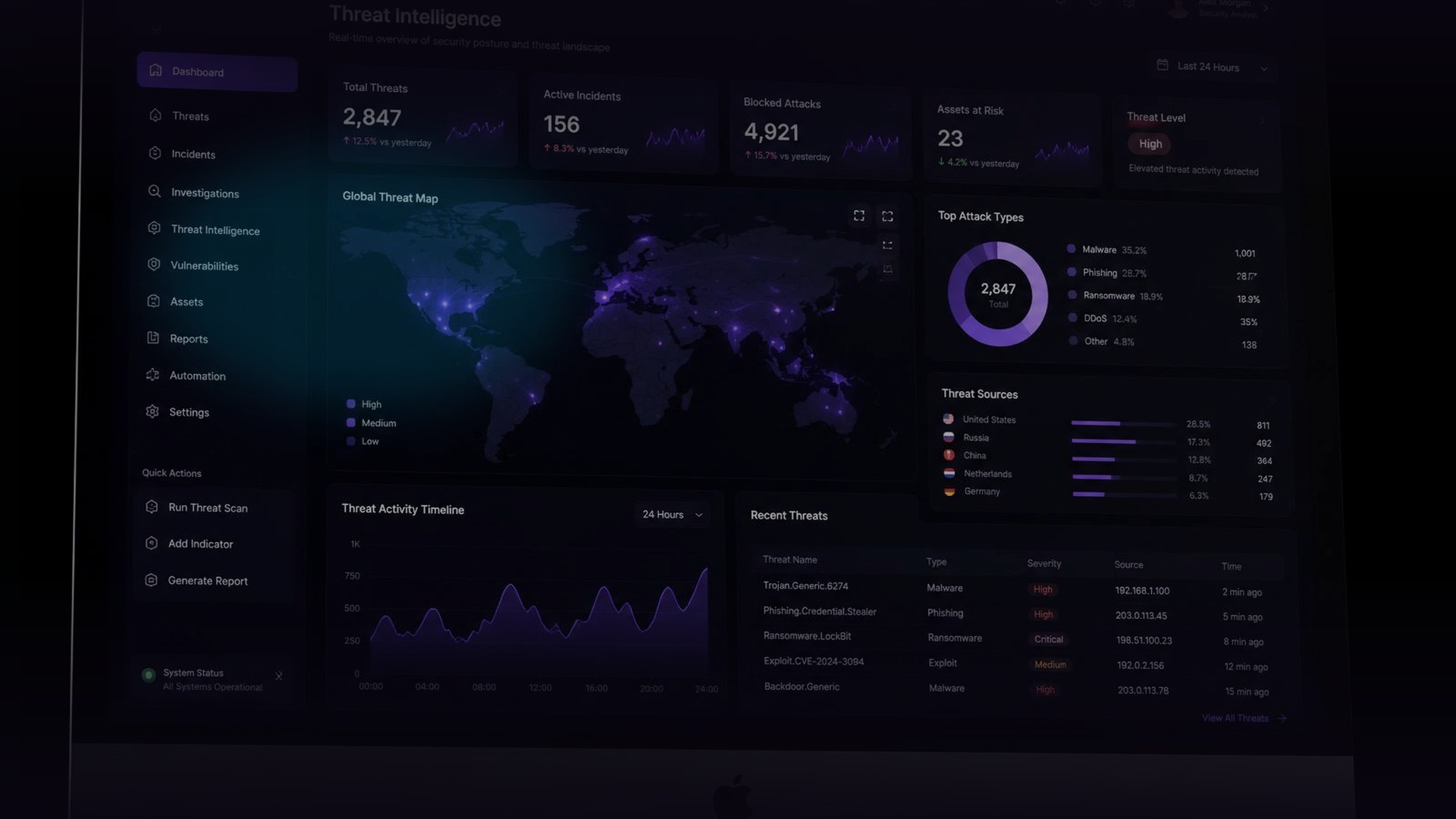This screenshot has height=819, width=1456.
Task: Click the Threat Level High badge
Action: [1150, 144]
